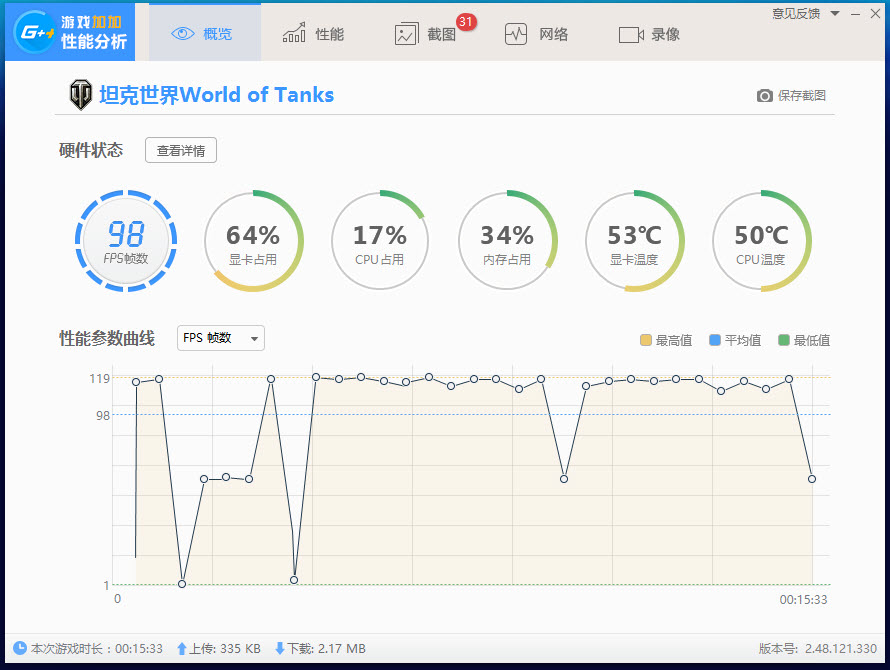Click the red 31 notification badge
Screen dimensions: 890x670
[x=466, y=22]
